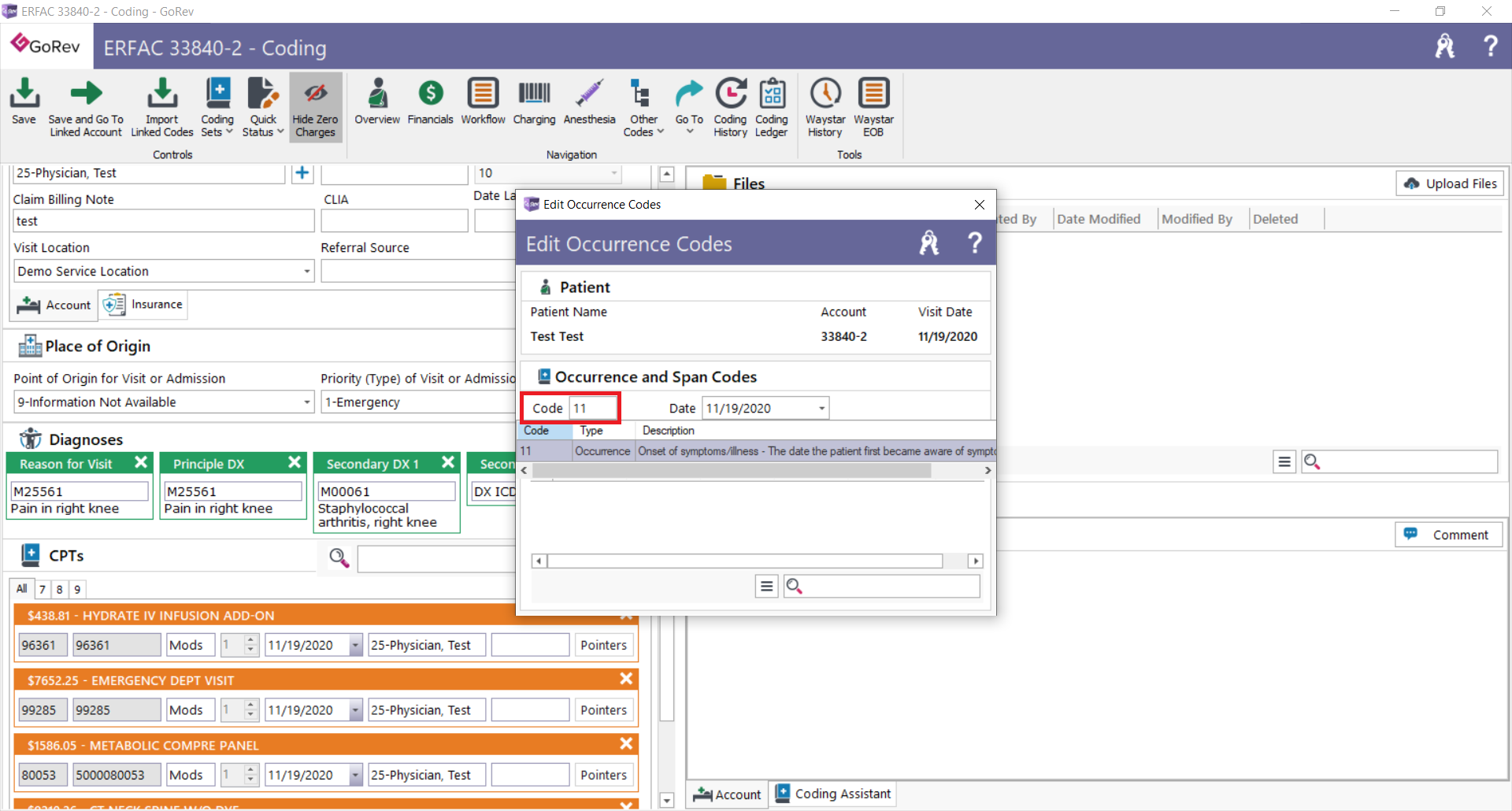Screen dimensions: 1512x811
Task: Remove the METABOLIC COMPRE PANEL charge
Action: [626, 743]
